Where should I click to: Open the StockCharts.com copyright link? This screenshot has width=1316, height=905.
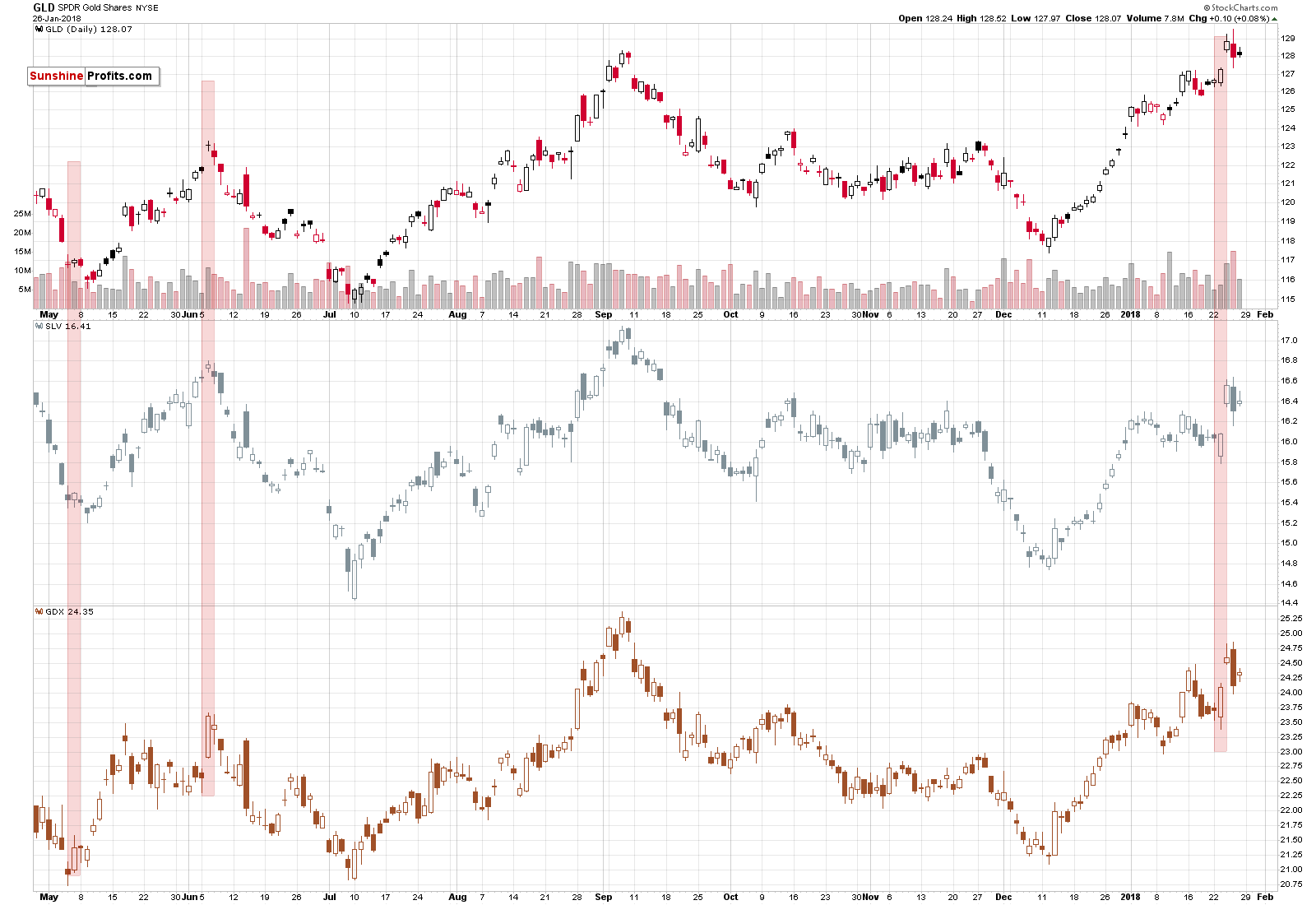[1241, 7]
